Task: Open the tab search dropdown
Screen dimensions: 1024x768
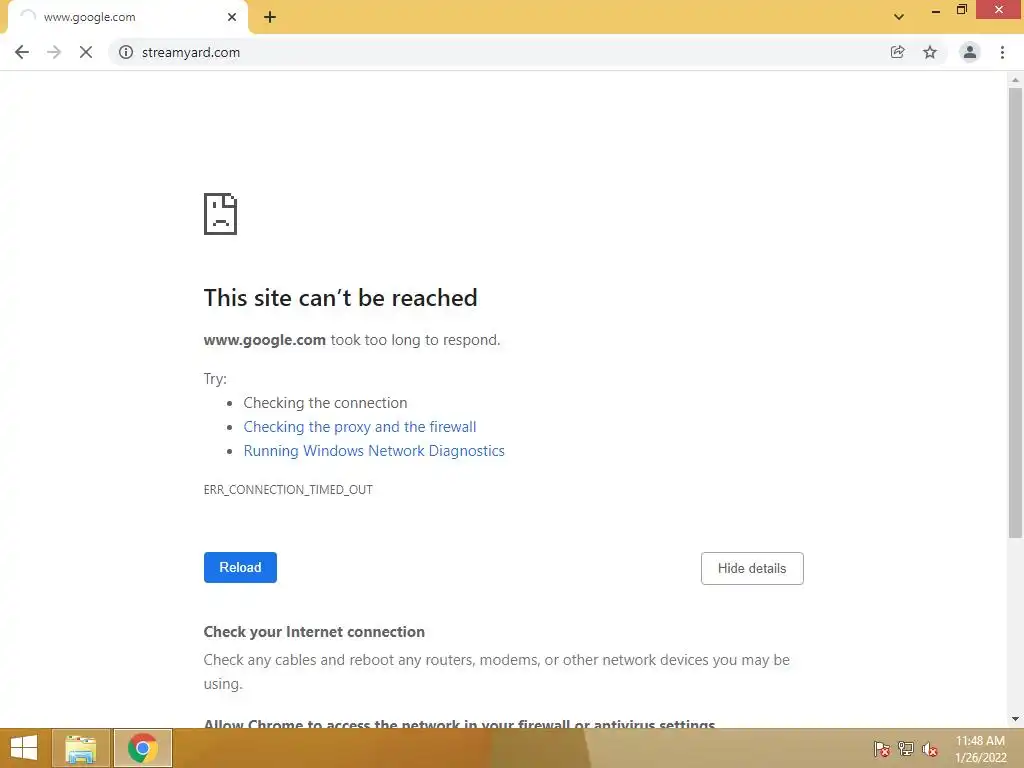Action: pyautogui.click(x=899, y=17)
